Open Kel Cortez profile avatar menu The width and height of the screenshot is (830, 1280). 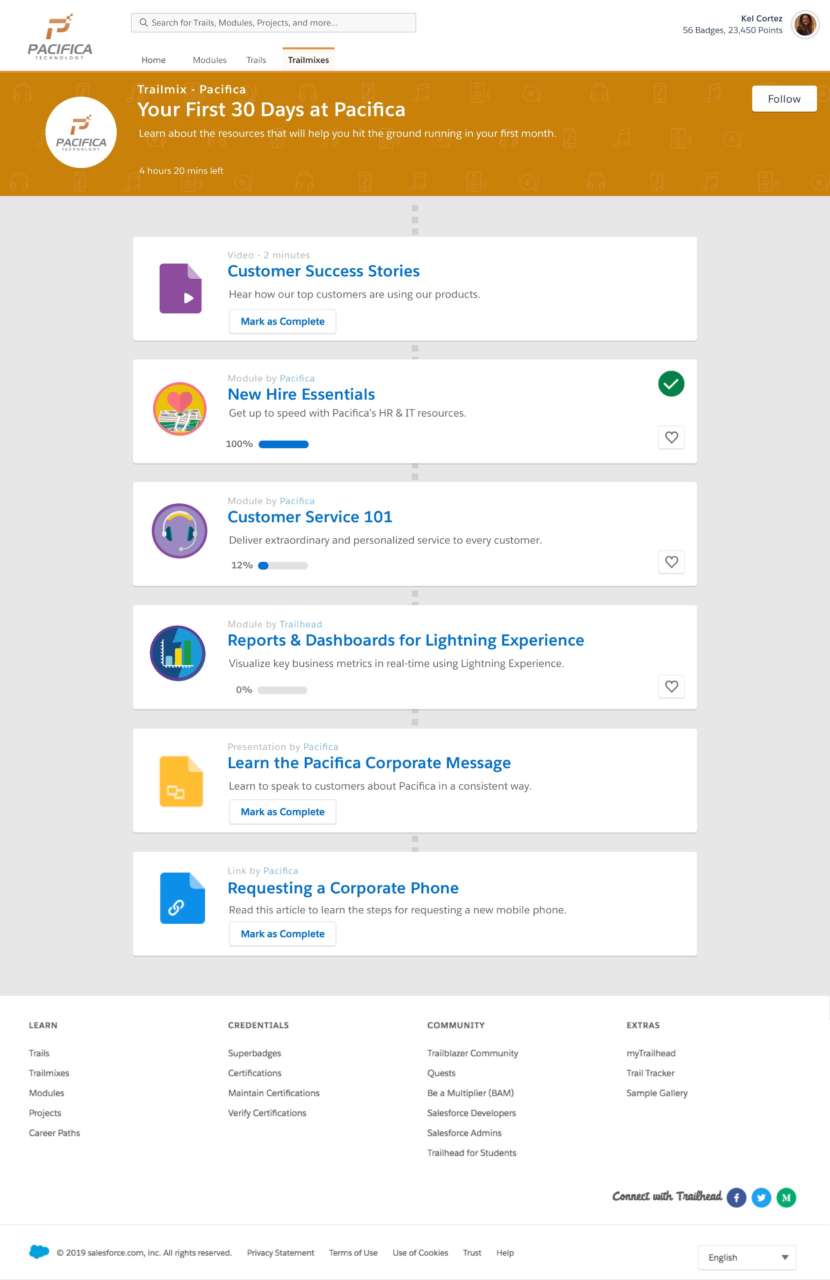point(805,25)
